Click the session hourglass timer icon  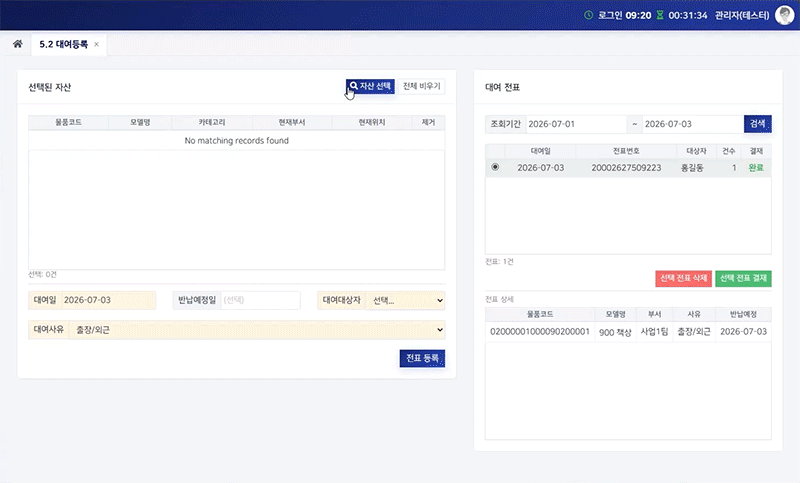click(x=660, y=15)
